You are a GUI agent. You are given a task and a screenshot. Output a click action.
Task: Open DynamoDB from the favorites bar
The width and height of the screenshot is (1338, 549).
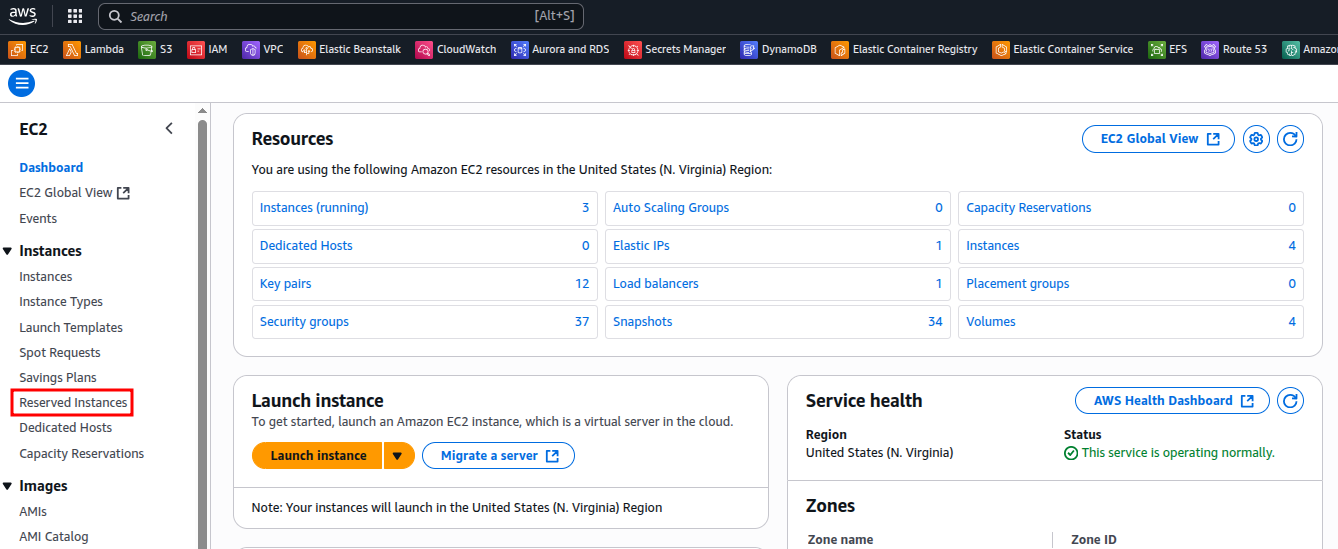pyautogui.click(x=780, y=49)
